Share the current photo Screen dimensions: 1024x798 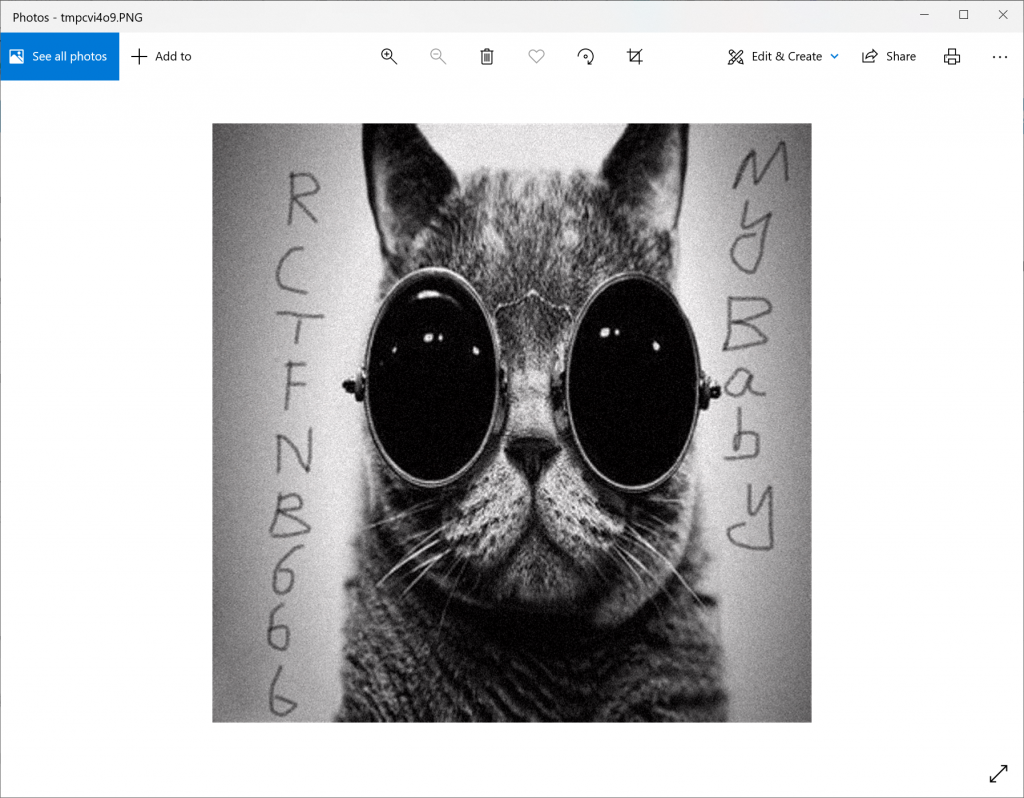click(x=889, y=57)
